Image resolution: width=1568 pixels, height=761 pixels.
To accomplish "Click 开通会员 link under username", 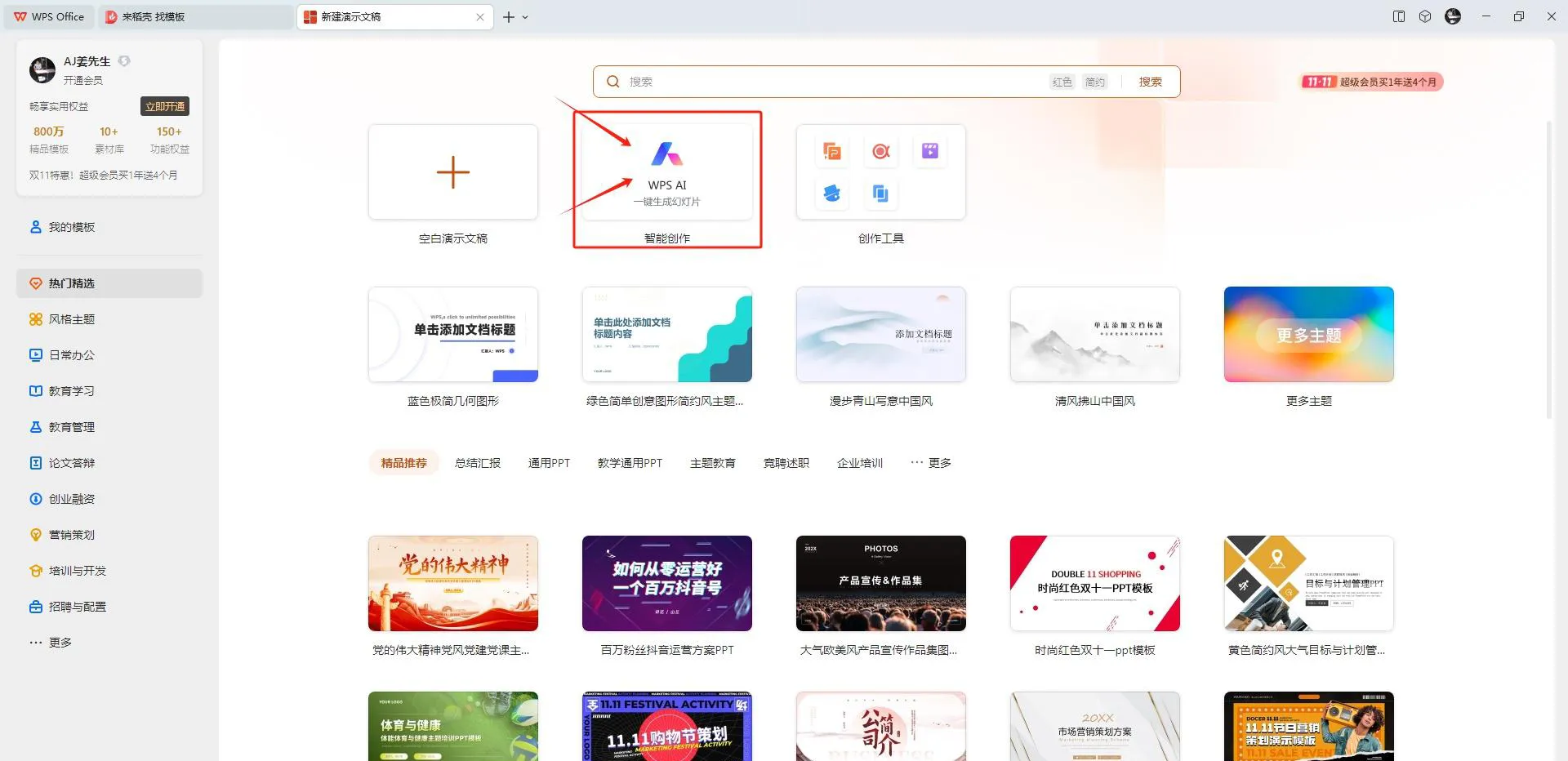I will (83, 80).
